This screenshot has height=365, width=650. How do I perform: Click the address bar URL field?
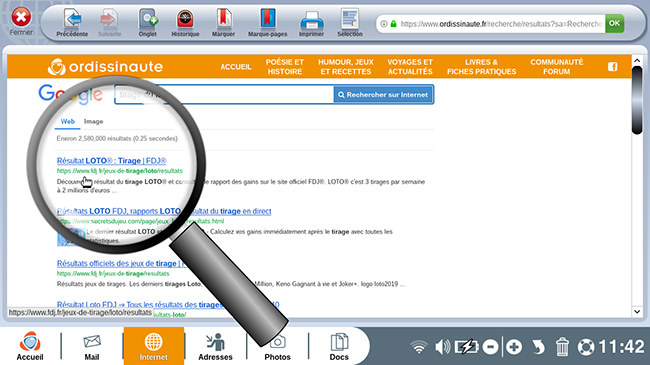click(500, 24)
